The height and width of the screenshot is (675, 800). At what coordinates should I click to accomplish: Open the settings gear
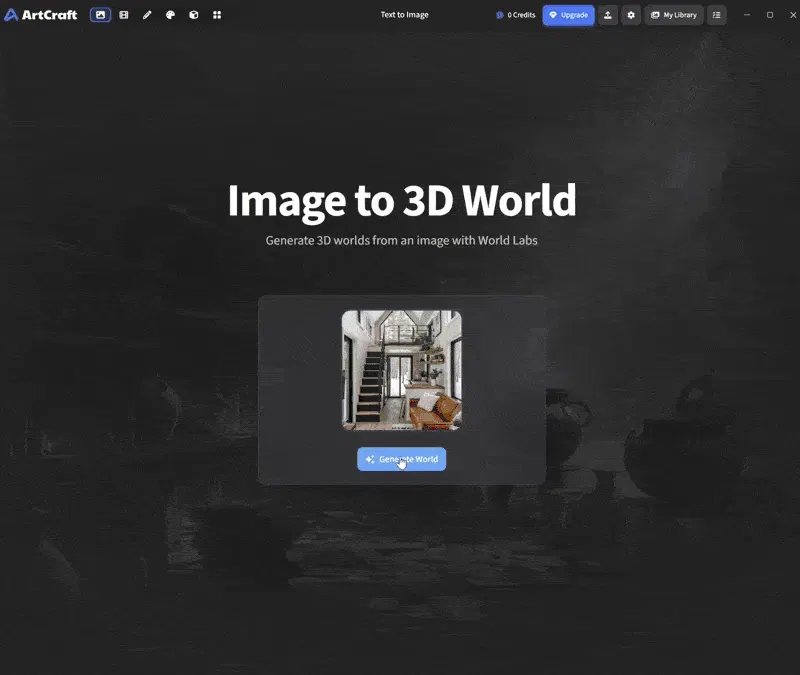pos(631,15)
